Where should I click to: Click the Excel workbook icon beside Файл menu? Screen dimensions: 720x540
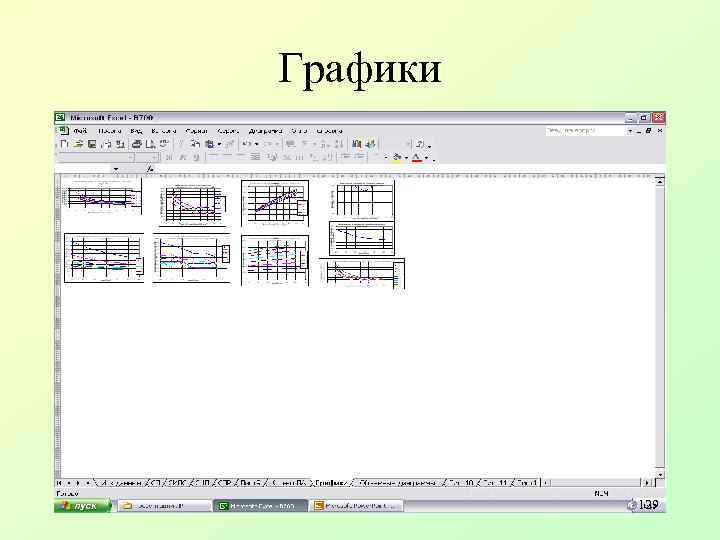pyautogui.click(x=63, y=131)
